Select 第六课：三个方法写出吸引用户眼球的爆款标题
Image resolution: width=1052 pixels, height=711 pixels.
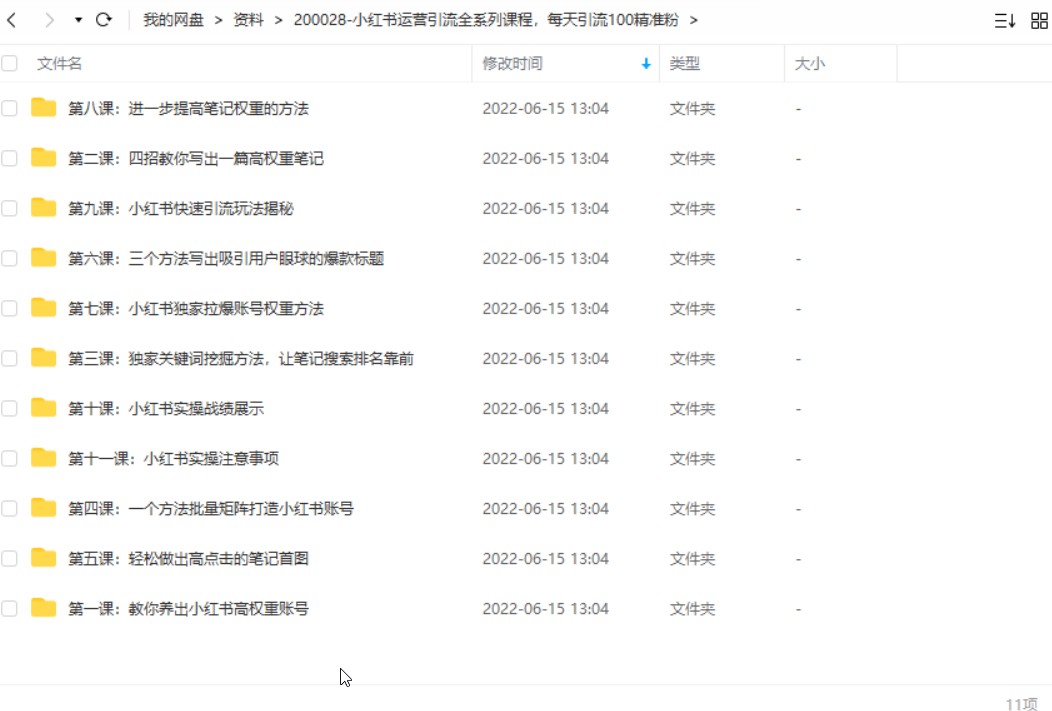pos(226,258)
